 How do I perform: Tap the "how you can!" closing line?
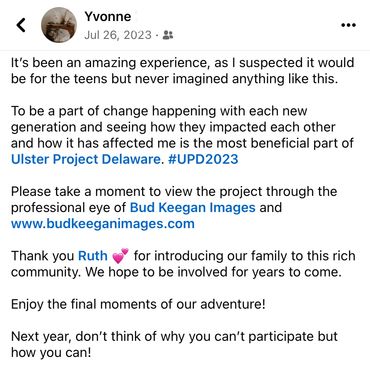click(51, 353)
